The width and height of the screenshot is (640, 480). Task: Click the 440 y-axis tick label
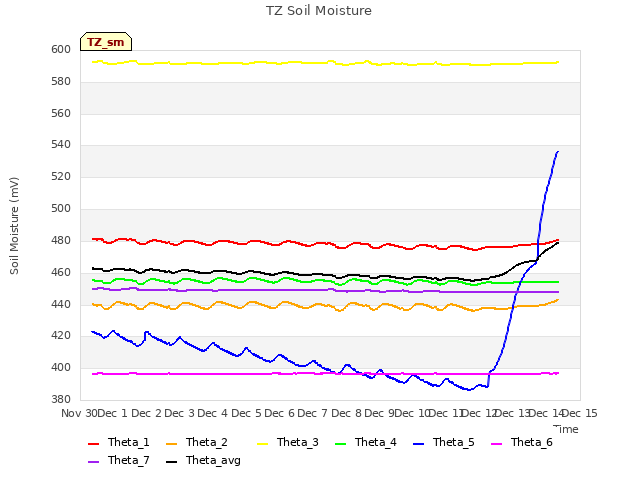(61, 304)
